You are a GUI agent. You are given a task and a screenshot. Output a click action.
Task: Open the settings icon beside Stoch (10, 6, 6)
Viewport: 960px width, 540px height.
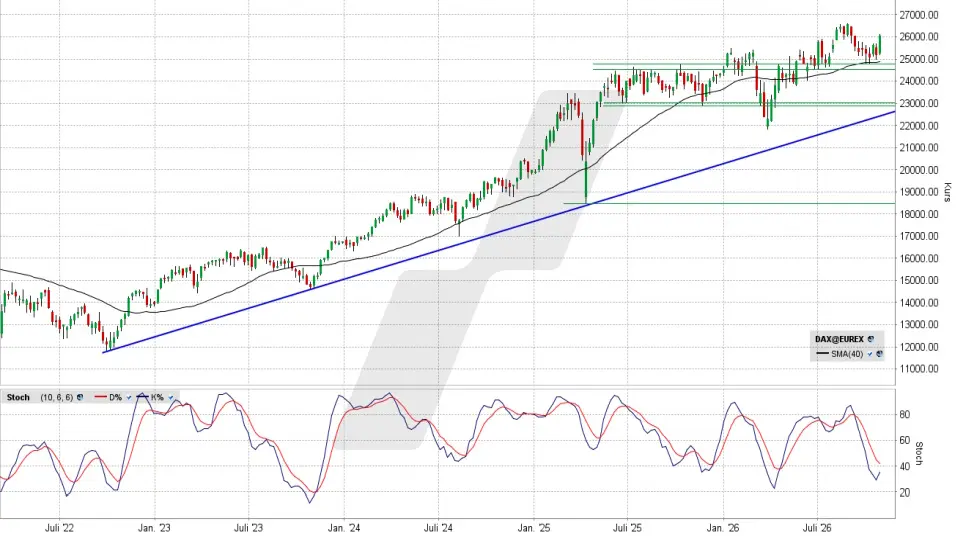[80, 397]
